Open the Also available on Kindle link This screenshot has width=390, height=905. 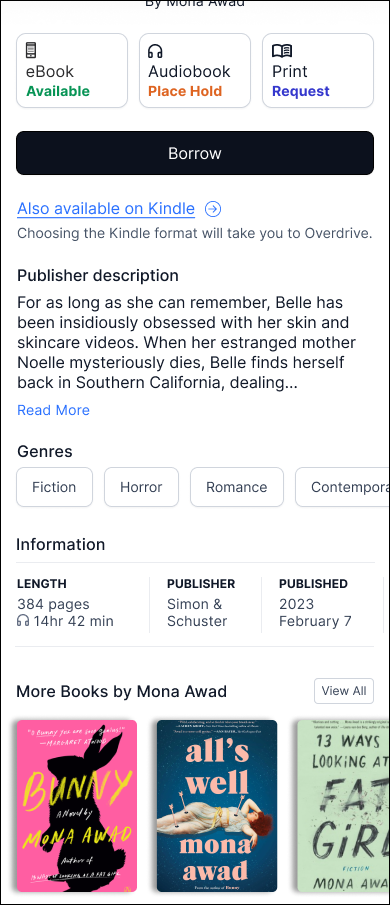106,208
